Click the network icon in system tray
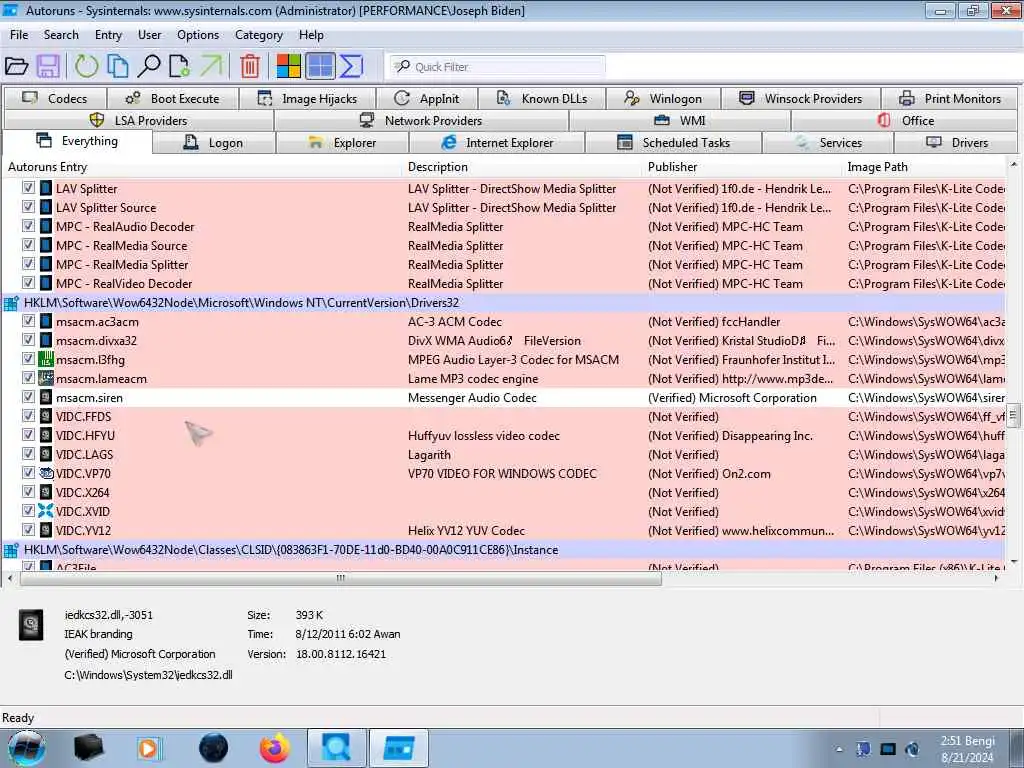Image resolution: width=1024 pixels, height=768 pixels. coord(863,749)
